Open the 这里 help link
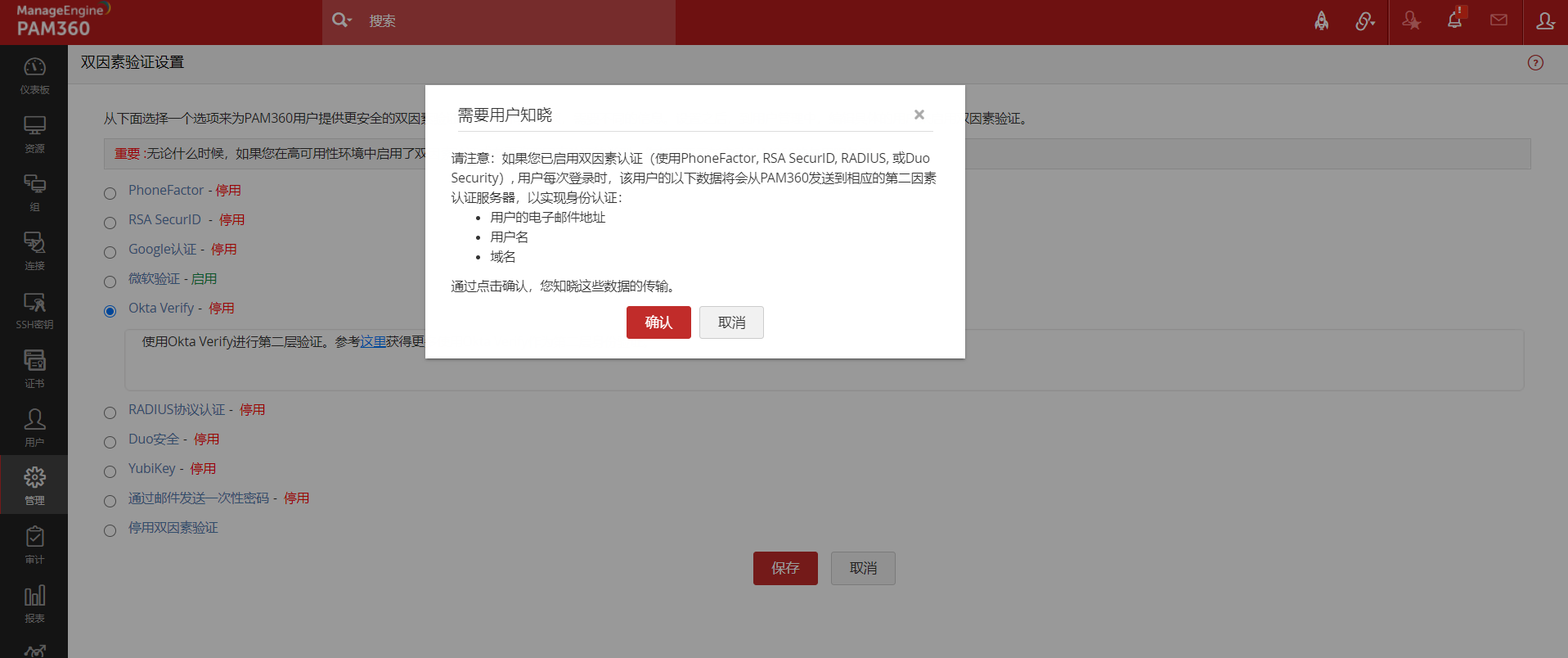The width and height of the screenshot is (1568, 658). [373, 341]
